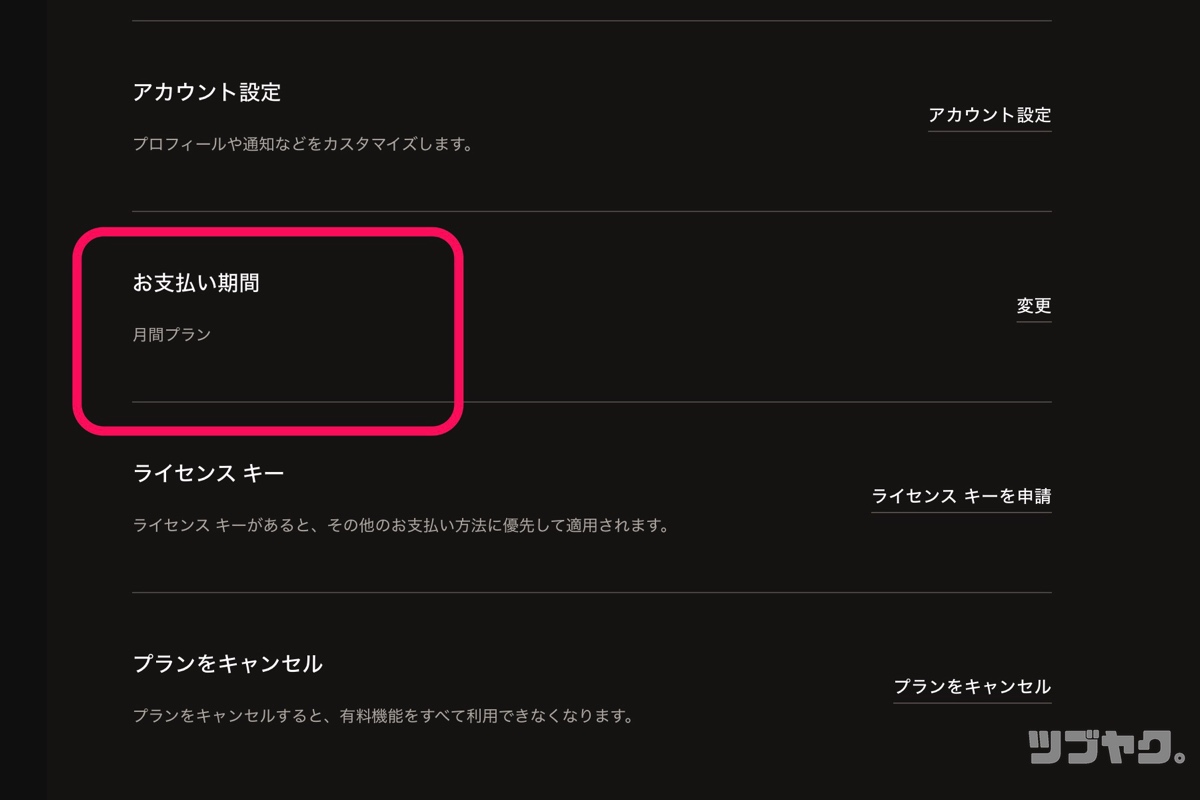Select the bold プランをキャンセル section heading
The image size is (1200, 800).
click(x=227, y=664)
